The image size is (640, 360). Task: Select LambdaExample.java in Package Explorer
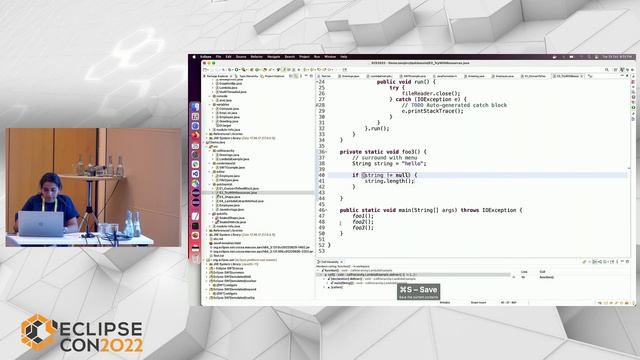(x=233, y=159)
